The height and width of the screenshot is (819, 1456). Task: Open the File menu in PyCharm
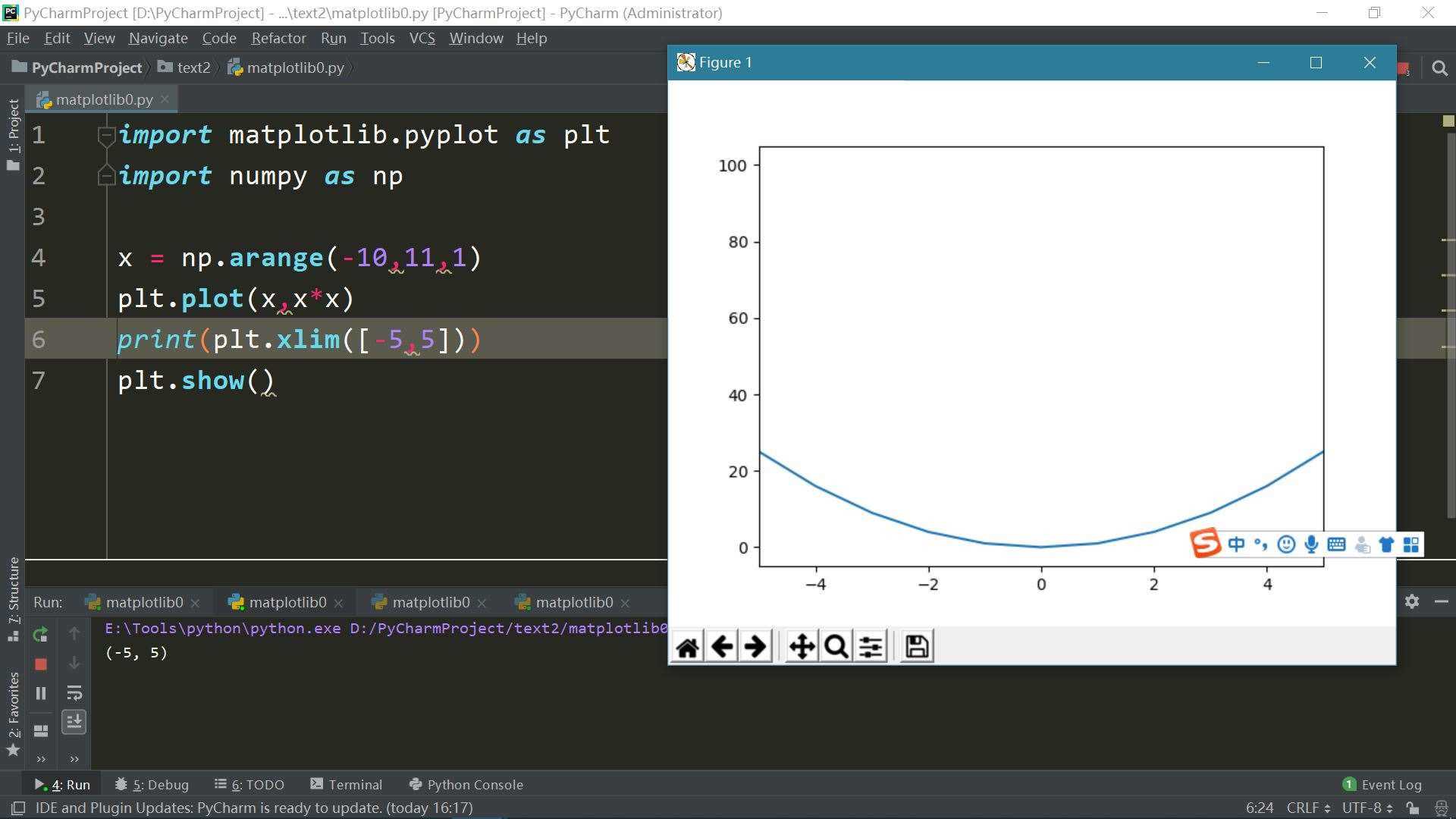point(17,38)
